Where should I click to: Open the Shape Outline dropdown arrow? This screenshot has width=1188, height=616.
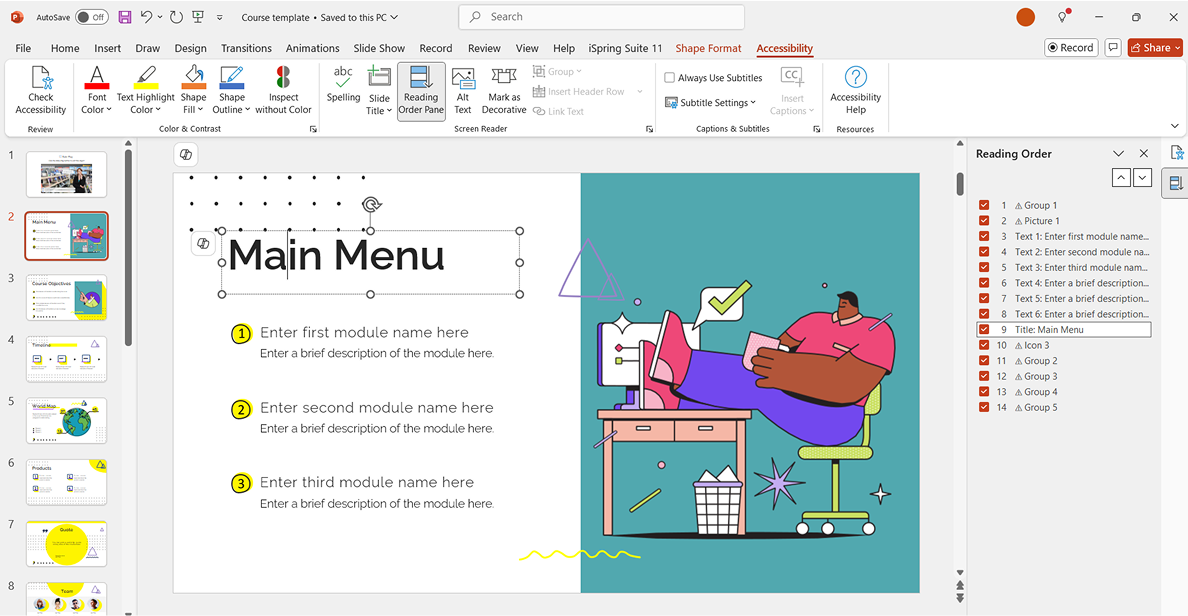(247, 110)
